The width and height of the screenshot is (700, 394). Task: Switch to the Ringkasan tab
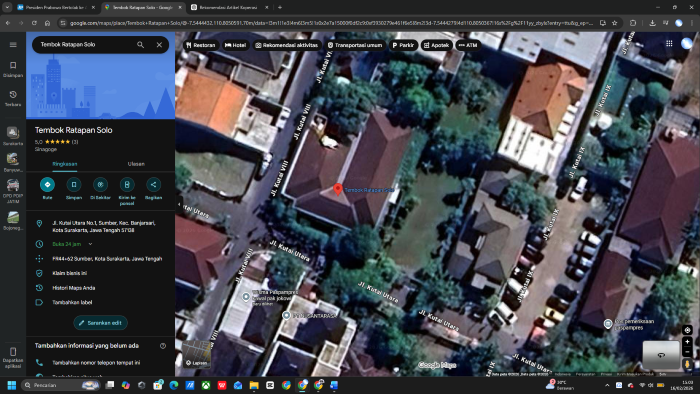(x=65, y=164)
